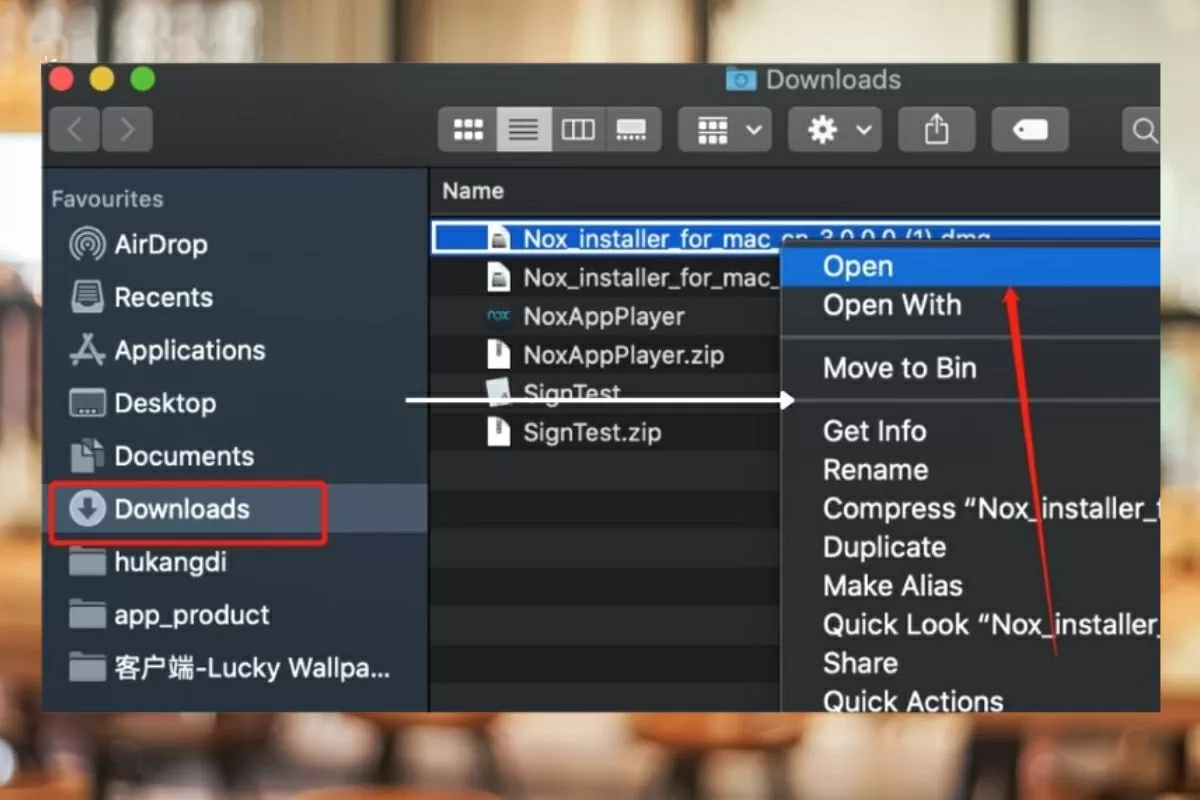Screen dimensions: 1200x800
Task: Open the Share icon in the toolbar
Action: click(936, 129)
